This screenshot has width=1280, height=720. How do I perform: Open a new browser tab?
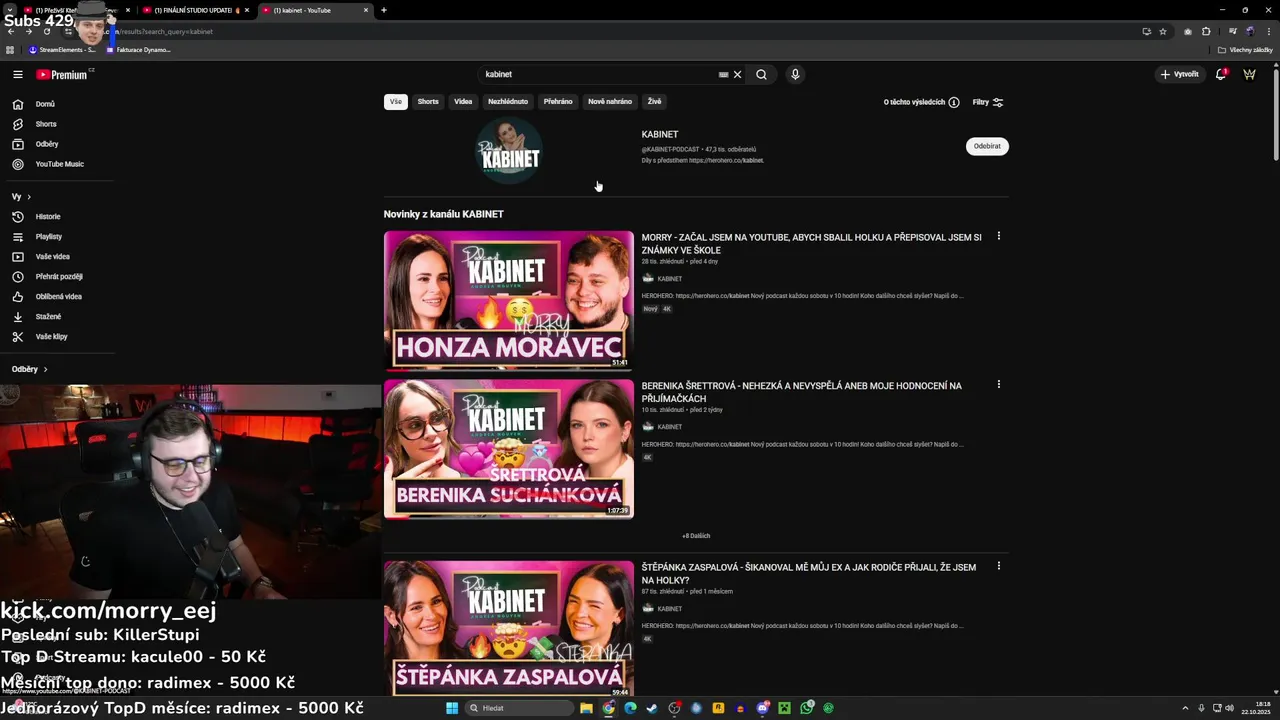[x=384, y=10]
